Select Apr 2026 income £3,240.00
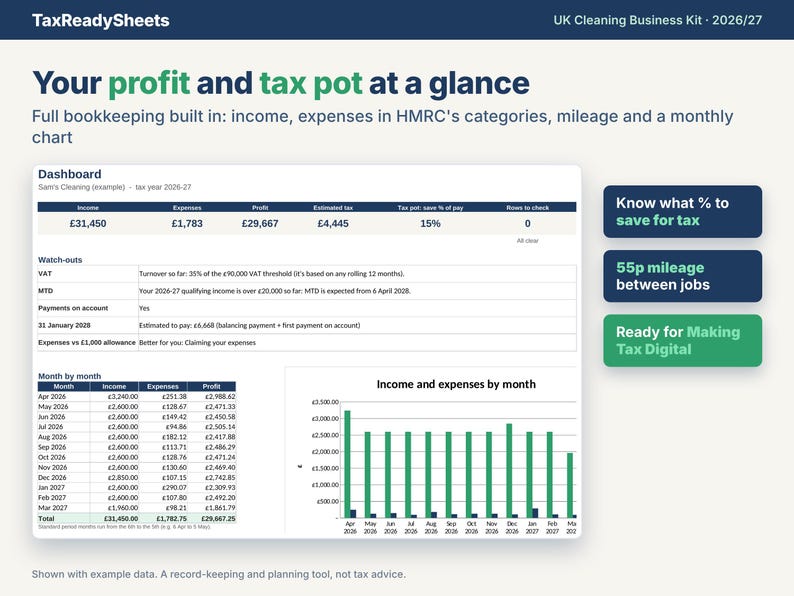Screen dimensions: 794x596 click(x=123, y=396)
